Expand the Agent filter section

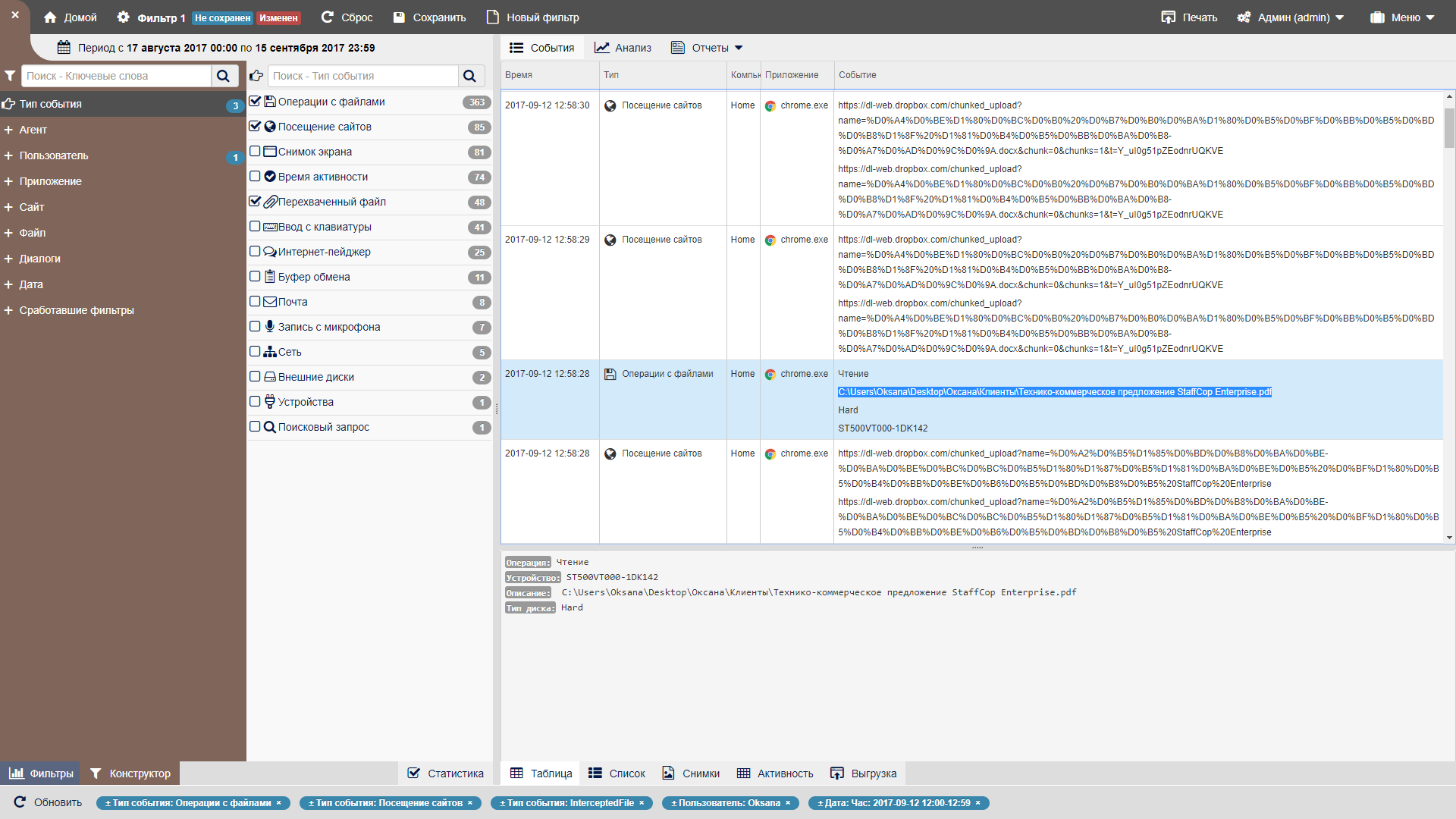pos(33,130)
